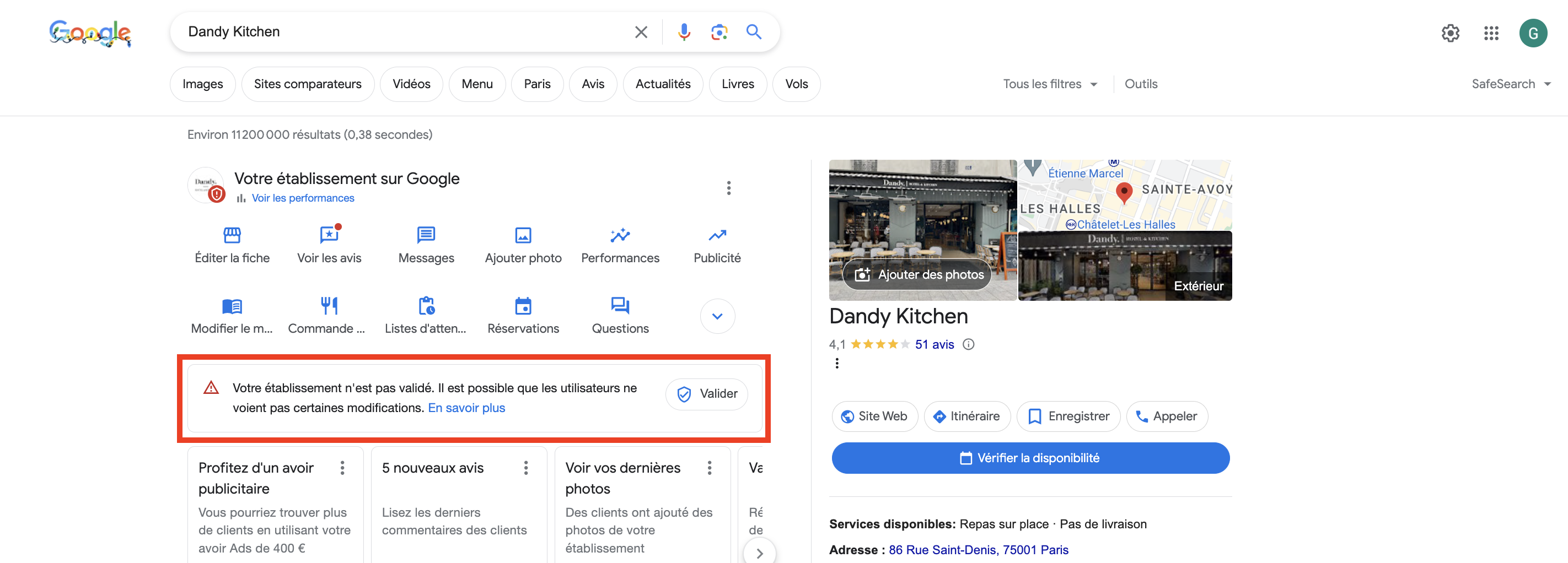Image resolution: width=1568 pixels, height=563 pixels.
Task: Click the Dandy Kitchen search input field
Action: [x=402, y=31]
